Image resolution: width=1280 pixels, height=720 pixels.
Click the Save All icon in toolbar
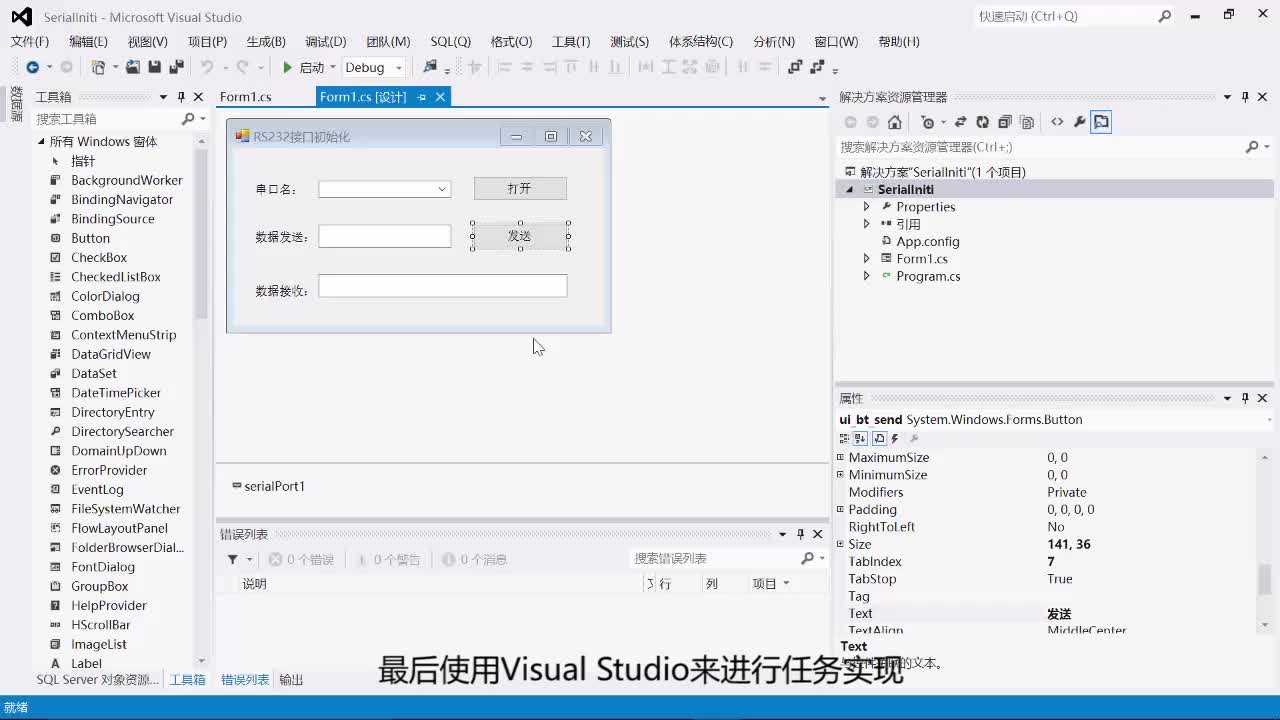click(x=176, y=67)
